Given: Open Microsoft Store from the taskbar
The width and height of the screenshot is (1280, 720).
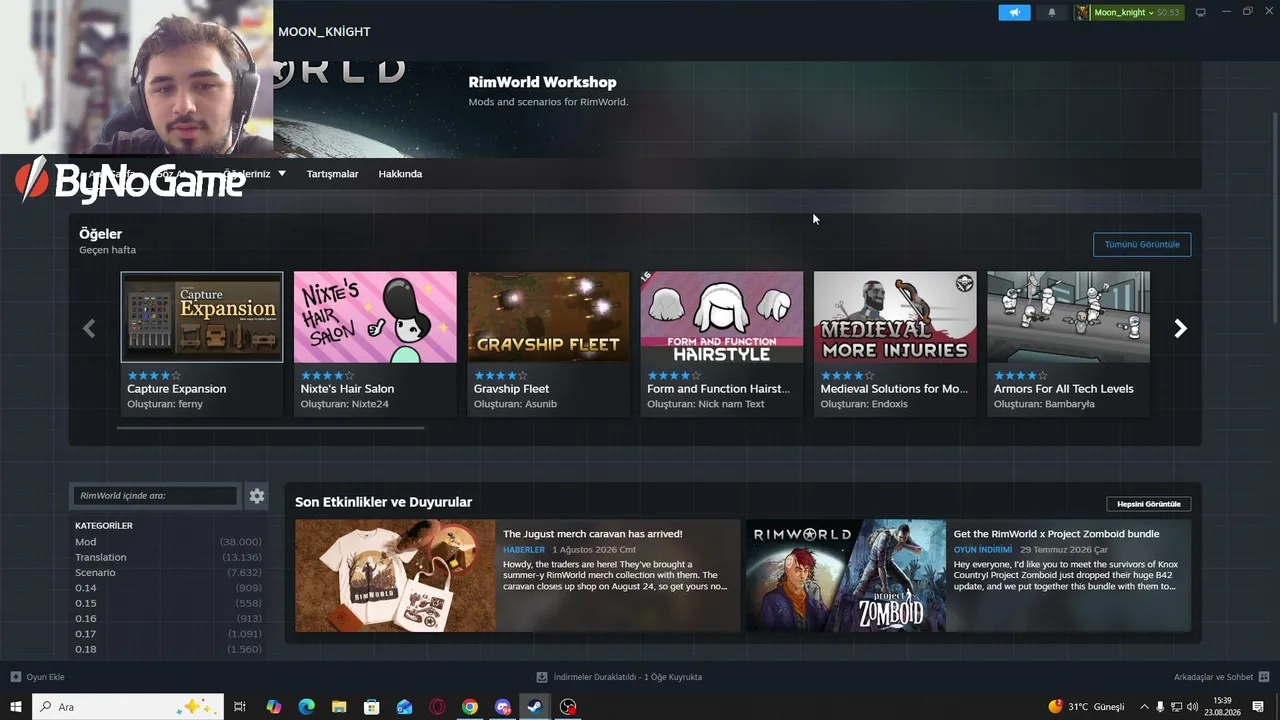Looking at the screenshot, I should [372, 707].
